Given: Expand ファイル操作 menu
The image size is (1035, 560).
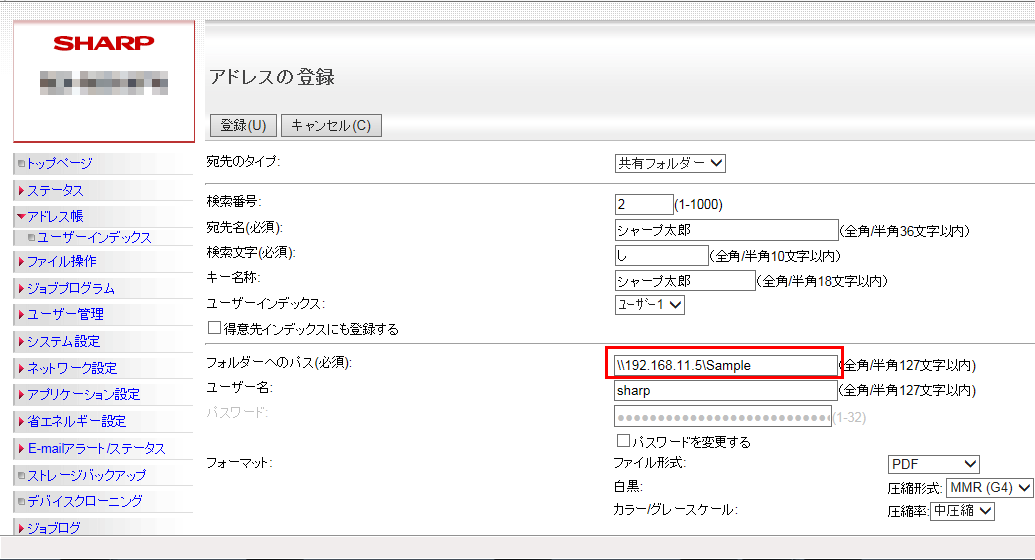Looking at the screenshot, I should pyautogui.click(x=61, y=261).
